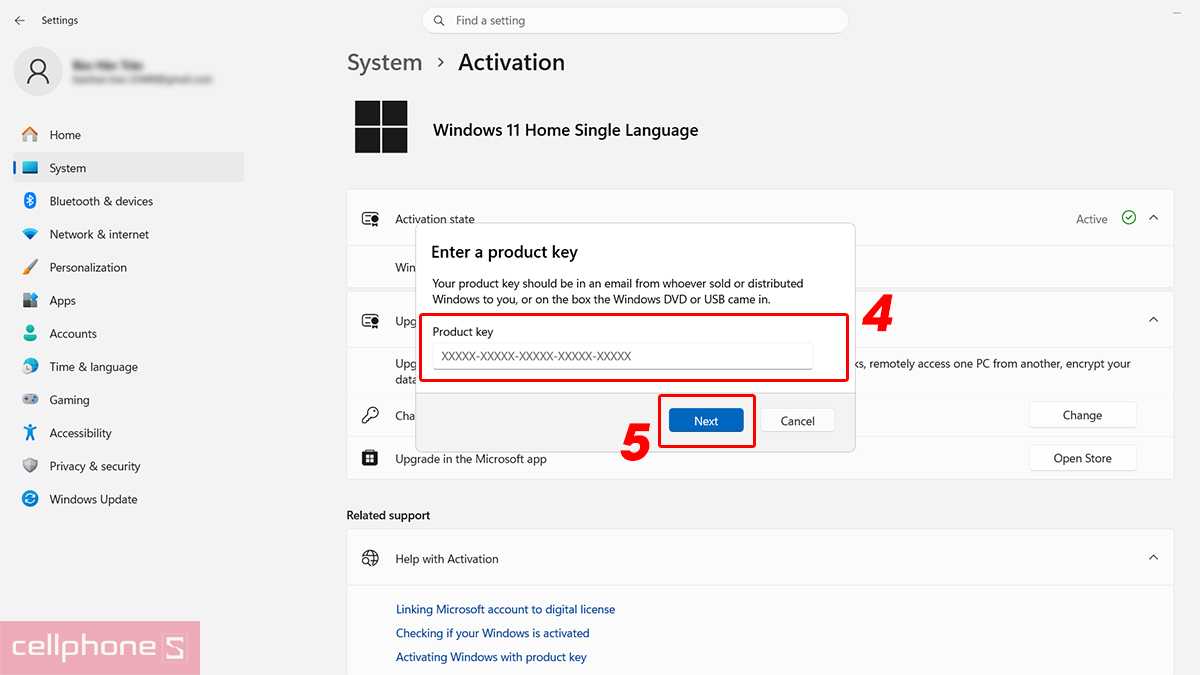This screenshot has height=675, width=1200.
Task: Click Next in product key dialog
Action: 706,421
